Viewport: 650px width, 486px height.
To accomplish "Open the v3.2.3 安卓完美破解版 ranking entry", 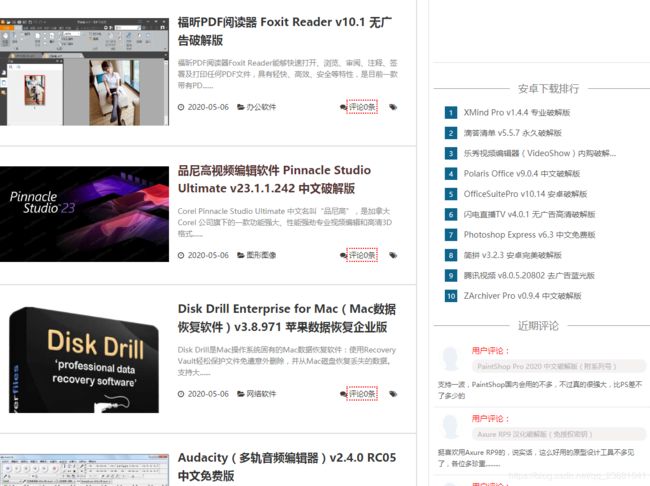I will tap(512, 255).
